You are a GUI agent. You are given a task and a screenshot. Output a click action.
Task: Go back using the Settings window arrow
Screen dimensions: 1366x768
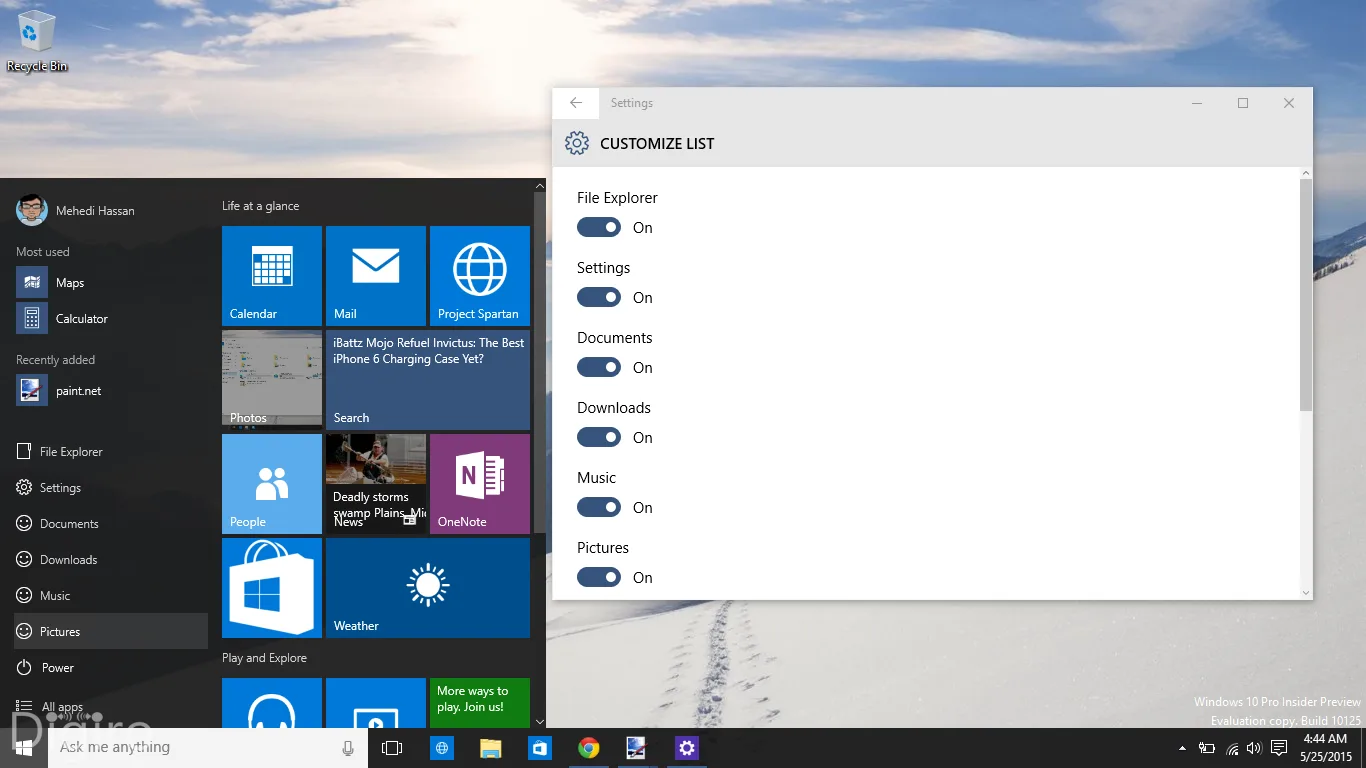[x=576, y=103]
